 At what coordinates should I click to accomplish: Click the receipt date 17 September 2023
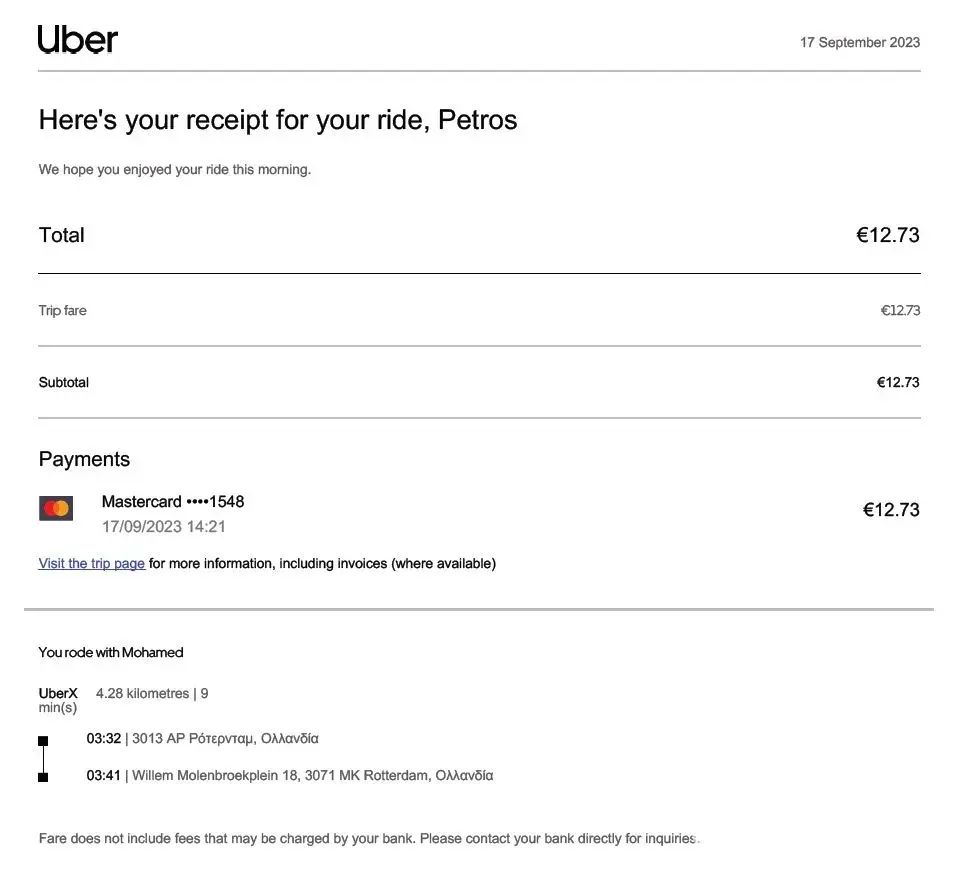pyautogui.click(x=859, y=42)
